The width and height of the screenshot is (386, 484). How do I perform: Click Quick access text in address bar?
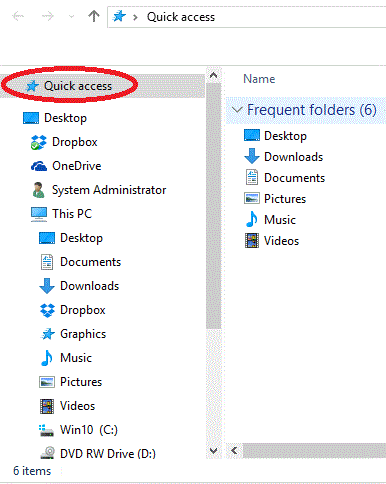pyautogui.click(x=181, y=17)
